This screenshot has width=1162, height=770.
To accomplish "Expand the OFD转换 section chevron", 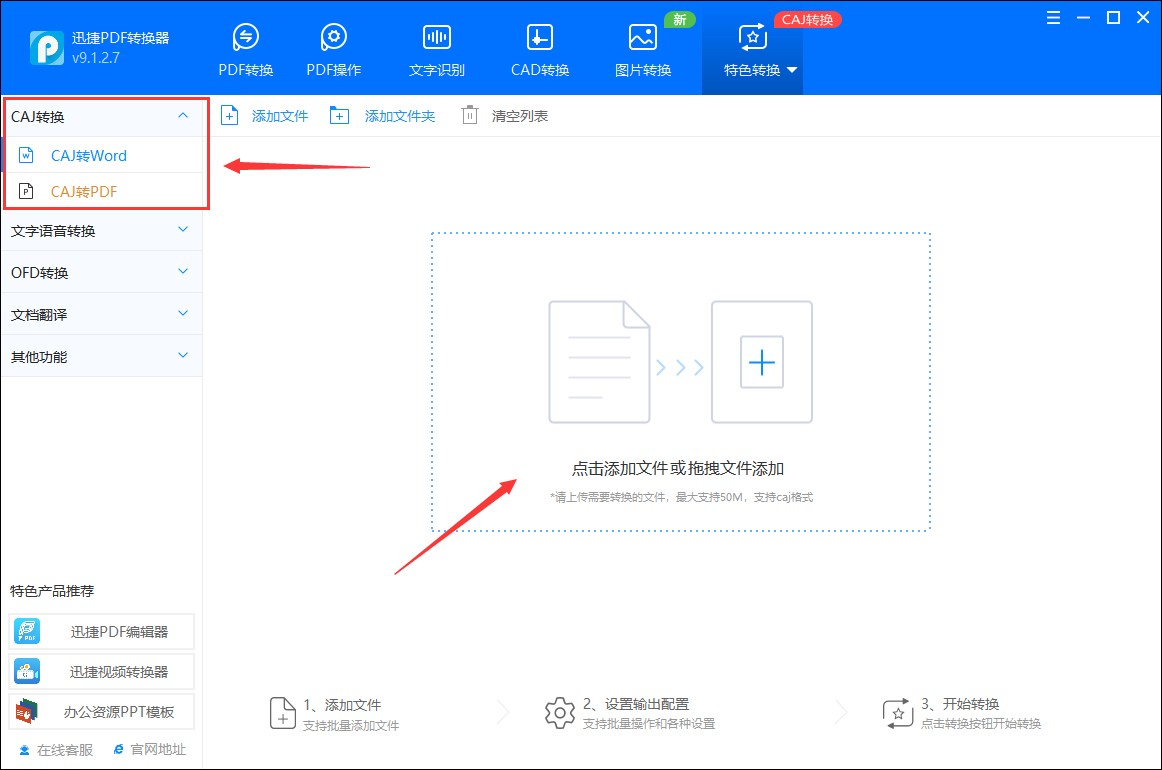I will (x=183, y=272).
